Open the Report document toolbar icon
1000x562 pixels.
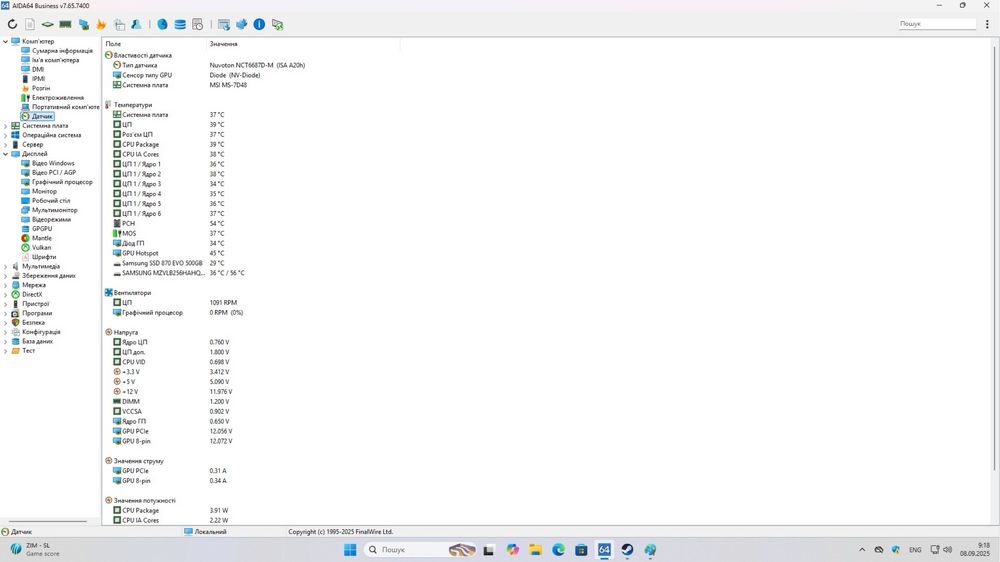coord(30,24)
